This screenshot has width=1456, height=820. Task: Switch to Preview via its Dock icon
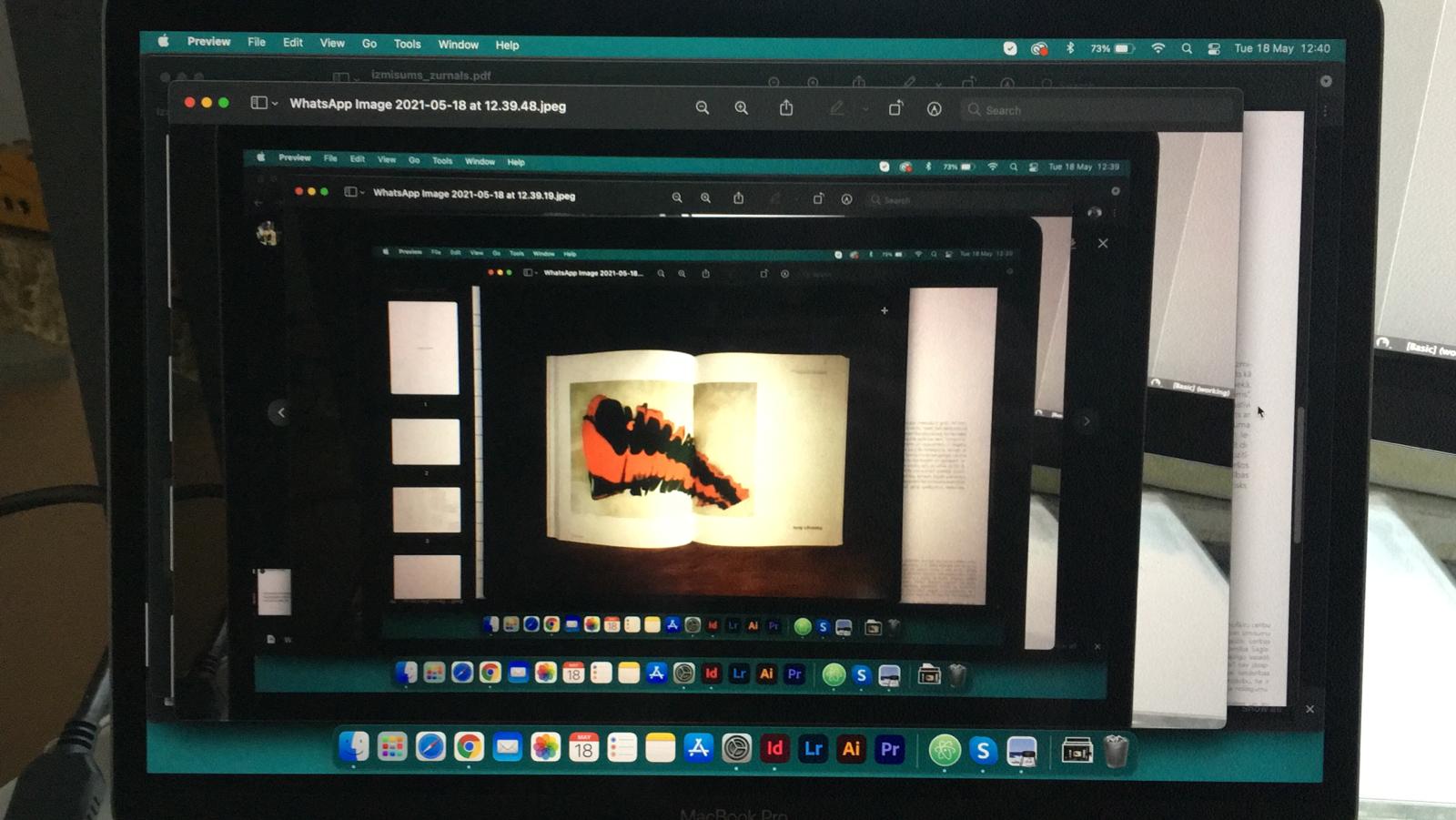click(1021, 752)
